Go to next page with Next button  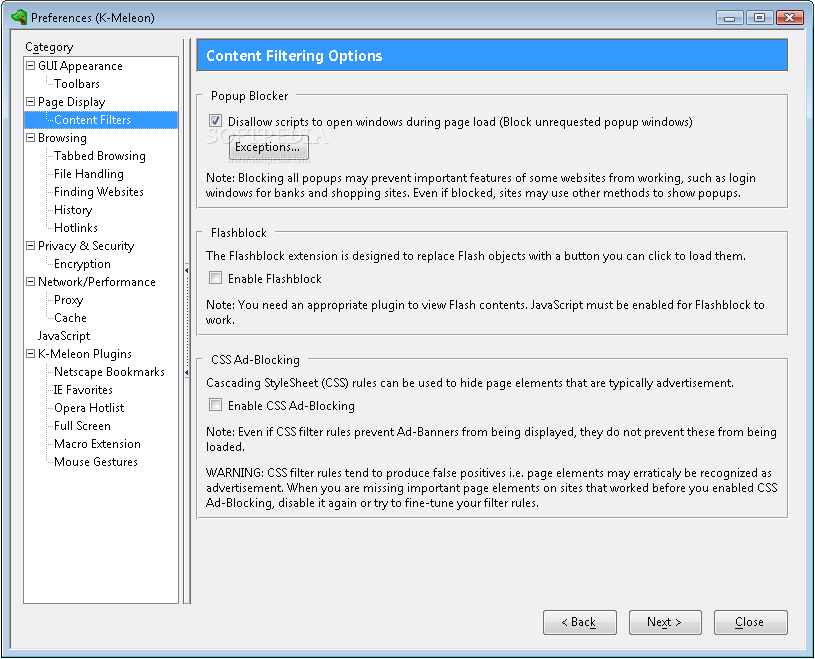[x=665, y=622]
